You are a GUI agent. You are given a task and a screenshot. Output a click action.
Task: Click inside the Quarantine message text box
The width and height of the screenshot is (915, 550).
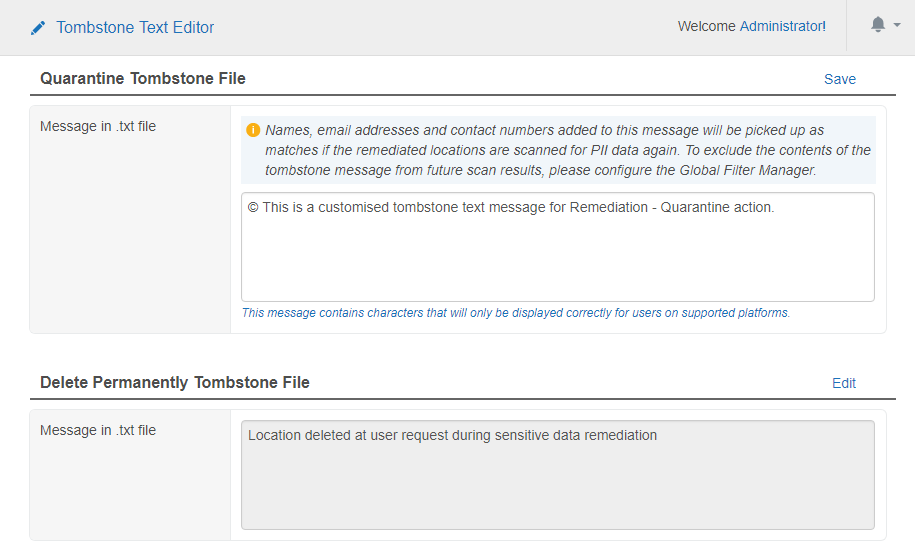pos(557,255)
